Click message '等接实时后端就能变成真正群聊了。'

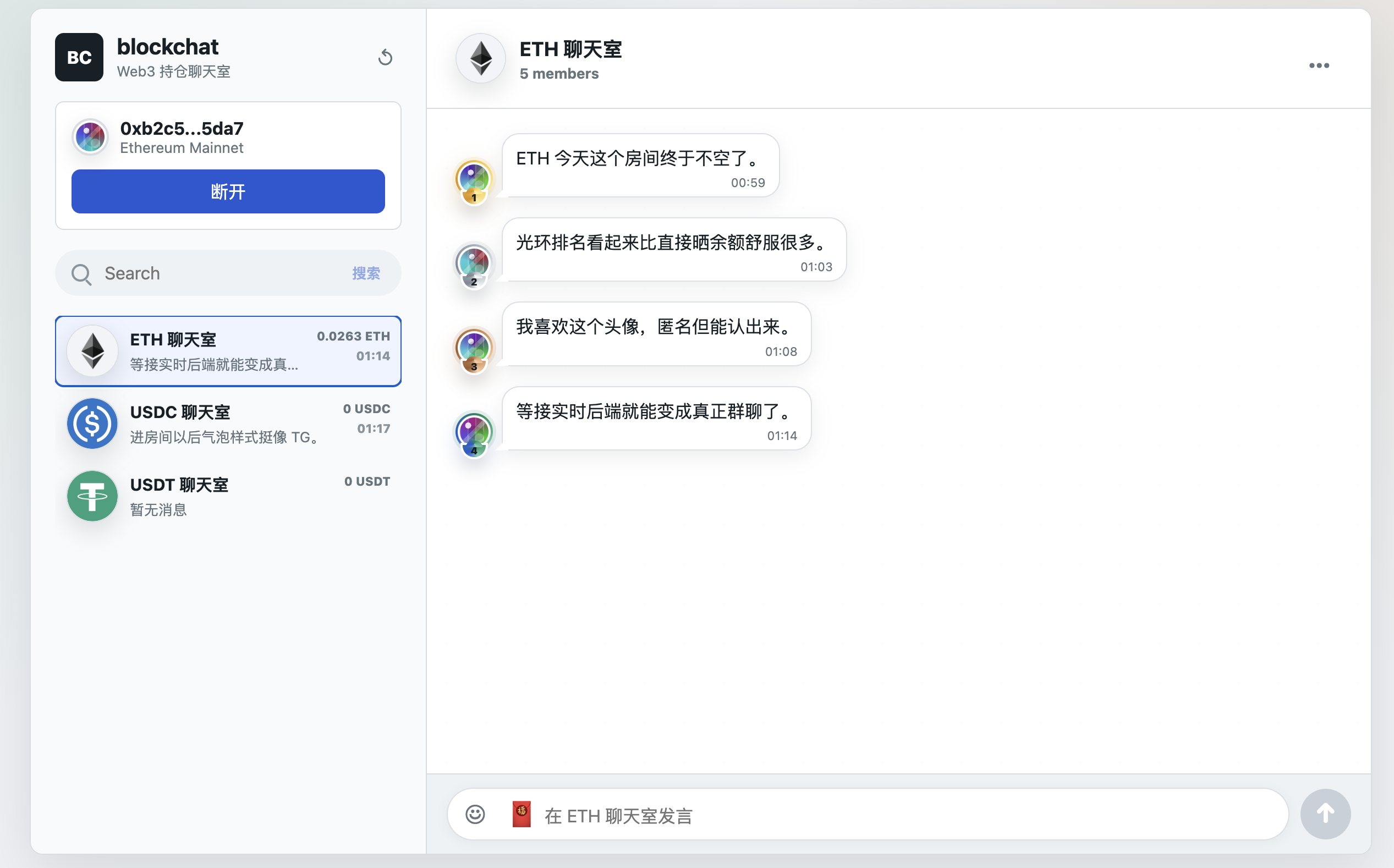tap(656, 419)
